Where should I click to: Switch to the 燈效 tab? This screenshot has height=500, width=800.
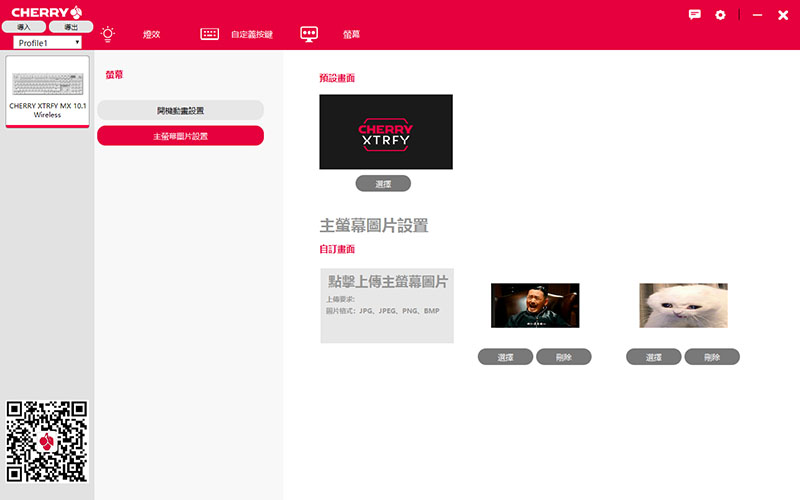(x=151, y=35)
